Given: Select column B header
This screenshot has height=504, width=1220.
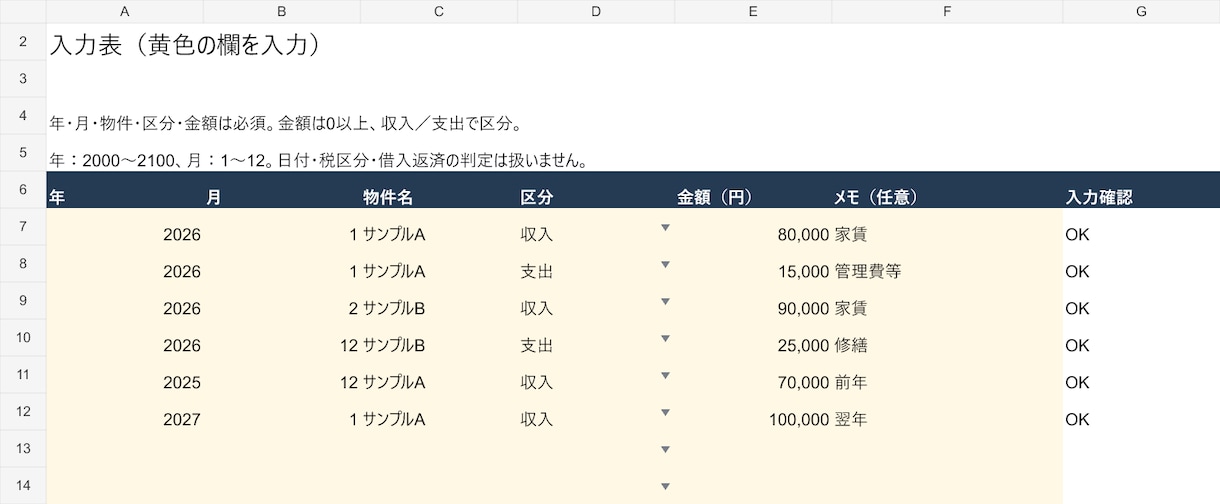Looking at the screenshot, I should coord(282,11).
